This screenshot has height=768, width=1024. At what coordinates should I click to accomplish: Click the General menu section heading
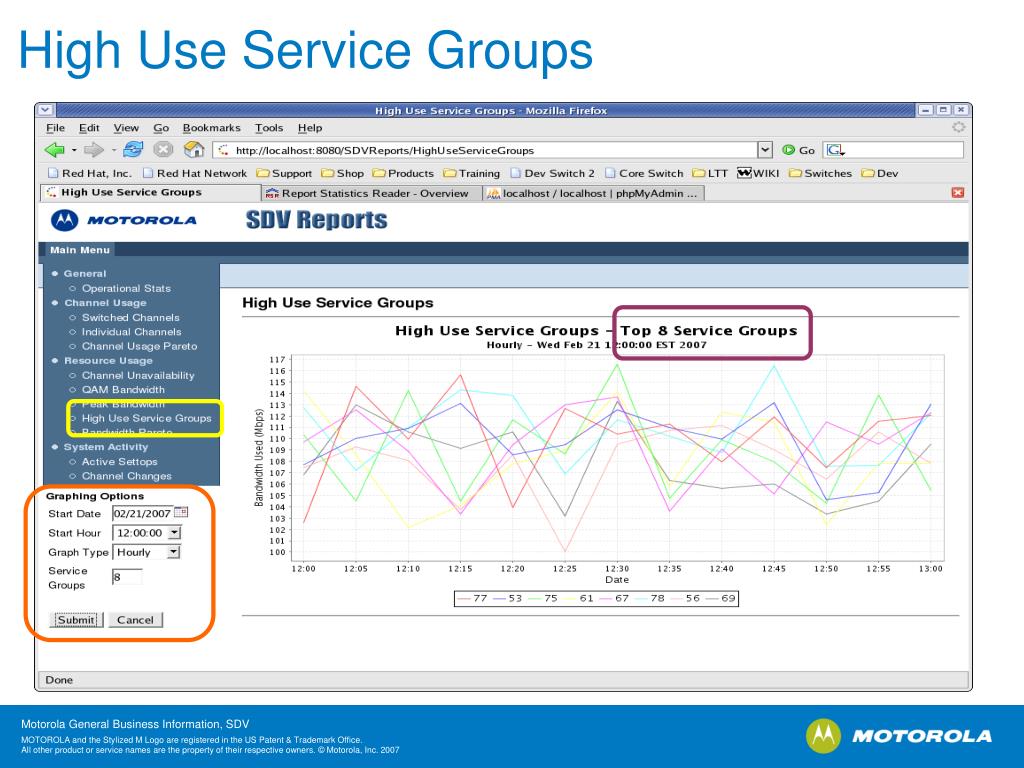[85, 274]
